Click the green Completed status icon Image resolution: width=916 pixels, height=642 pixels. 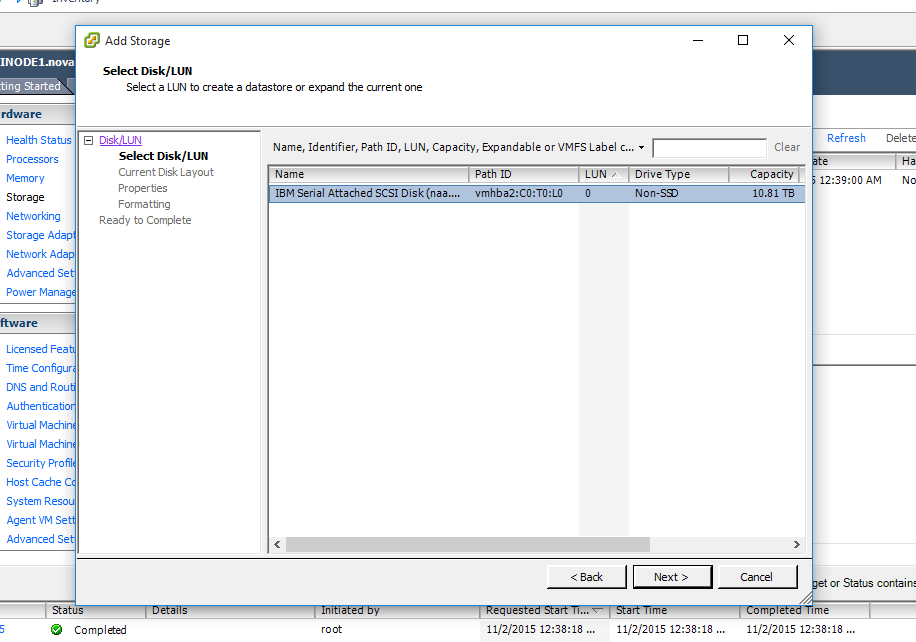tap(57, 629)
